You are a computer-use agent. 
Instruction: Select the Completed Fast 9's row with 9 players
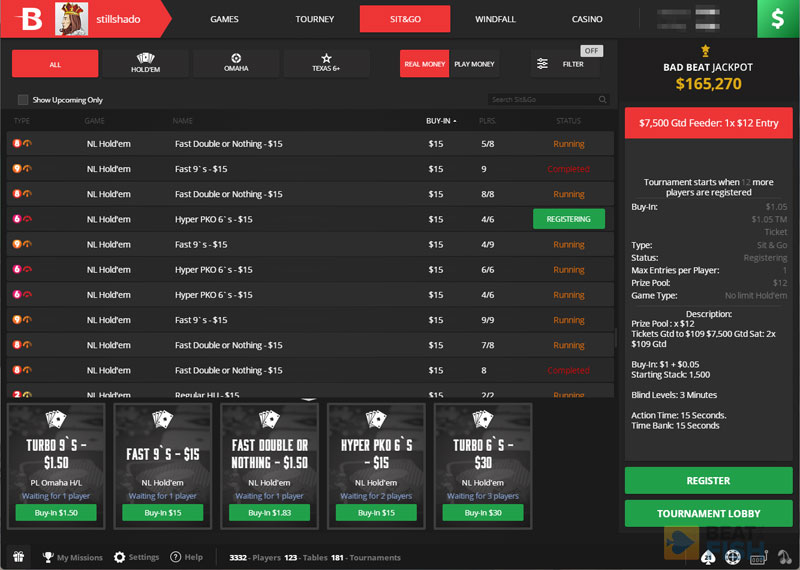click(310, 169)
